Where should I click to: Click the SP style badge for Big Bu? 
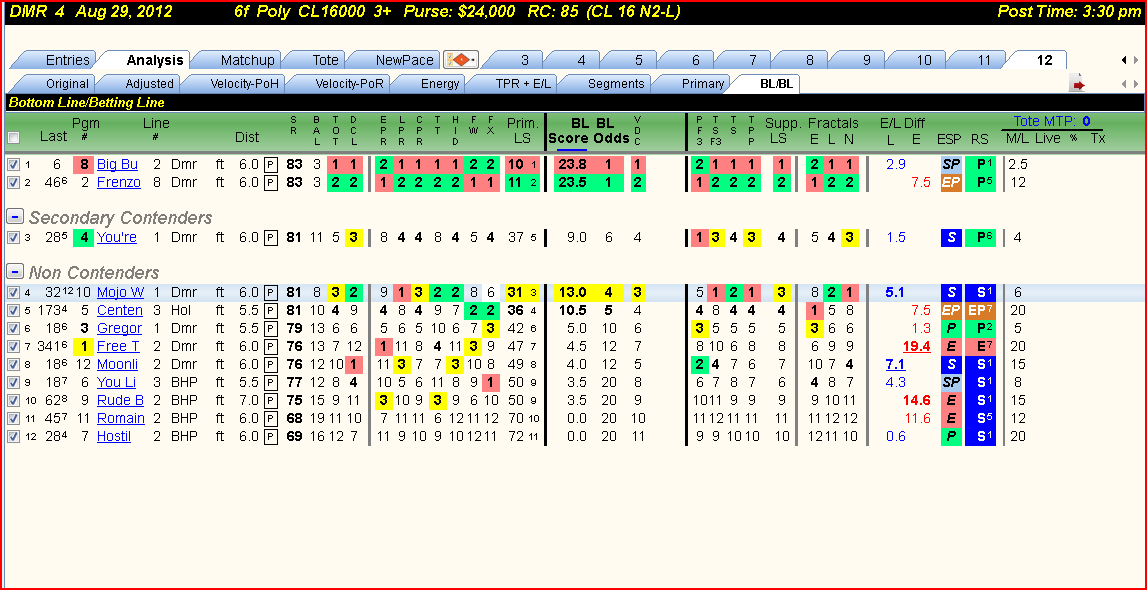[951, 164]
